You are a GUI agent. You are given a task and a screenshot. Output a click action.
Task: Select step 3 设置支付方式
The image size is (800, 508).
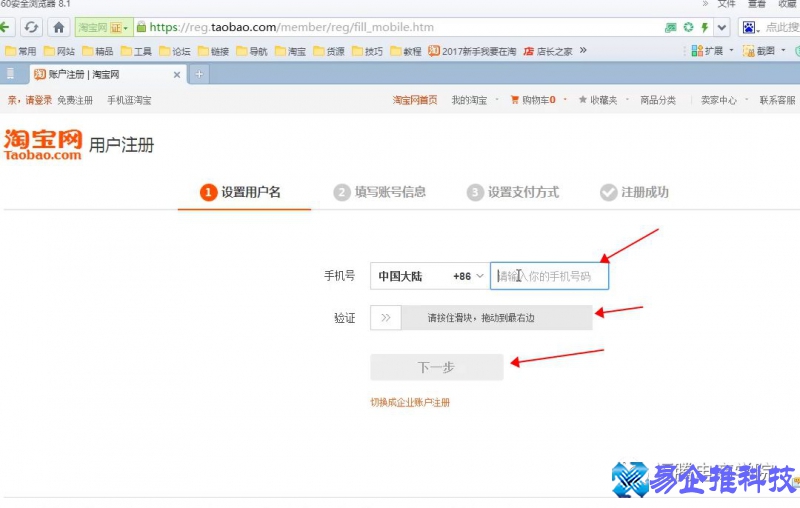pos(513,192)
